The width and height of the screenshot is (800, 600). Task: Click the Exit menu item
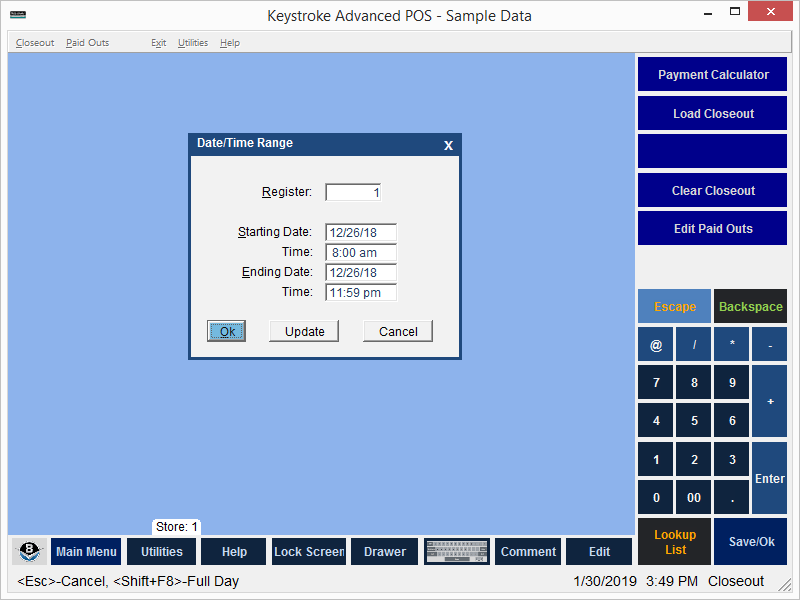pyautogui.click(x=158, y=43)
